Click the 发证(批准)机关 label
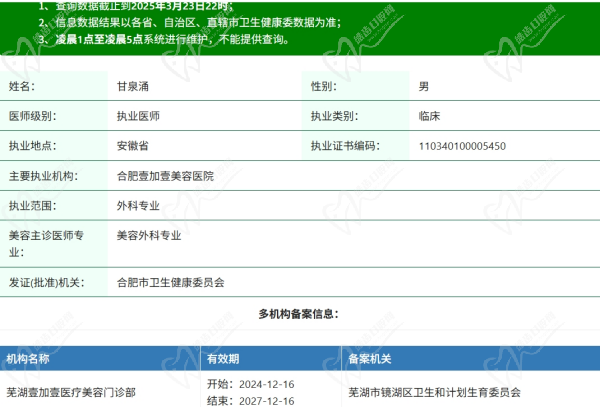The height and width of the screenshot is (407, 600). pos(47,283)
